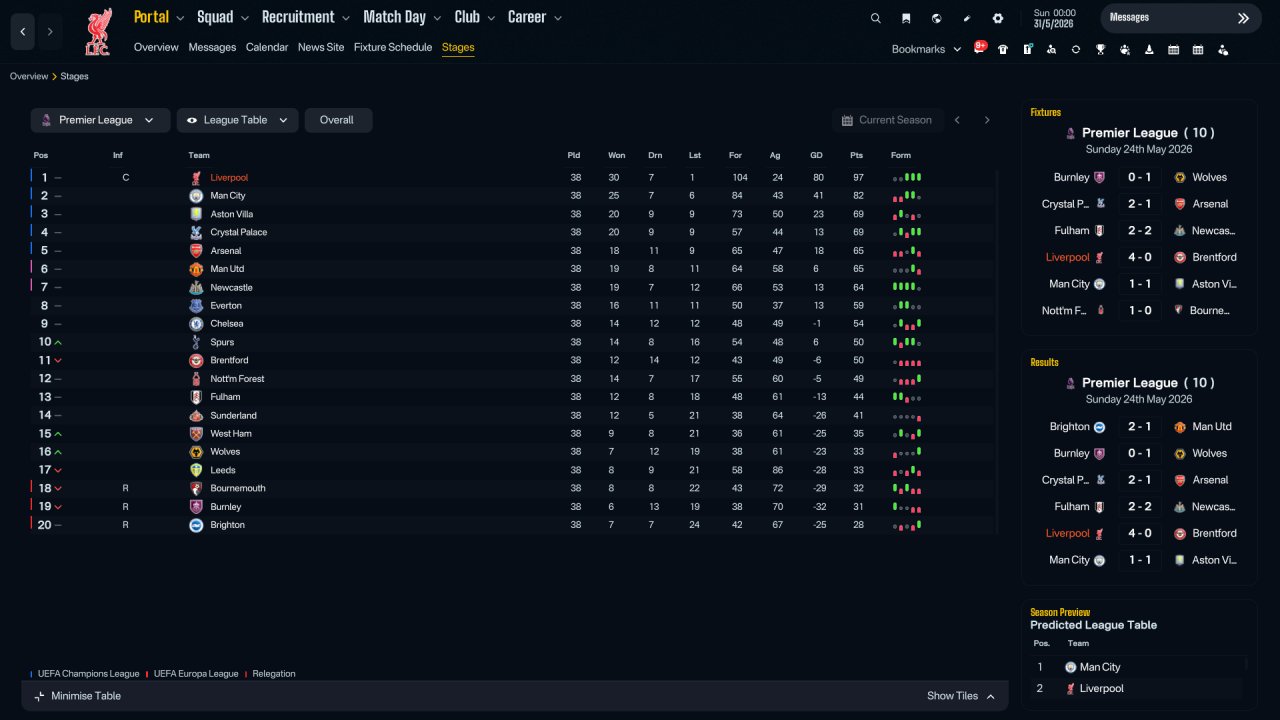The width and height of the screenshot is (1280, 720).
Task: Switch to the Overview tab
Action: click(x=156, y=47)
